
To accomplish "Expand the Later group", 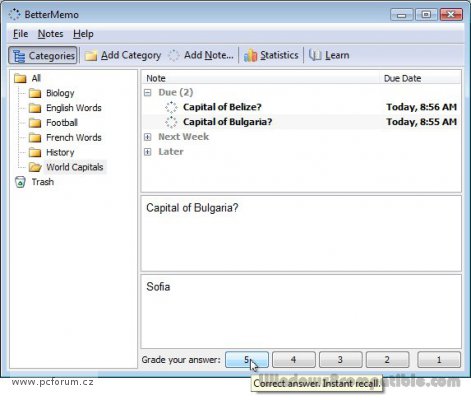I will pos(148,152).
